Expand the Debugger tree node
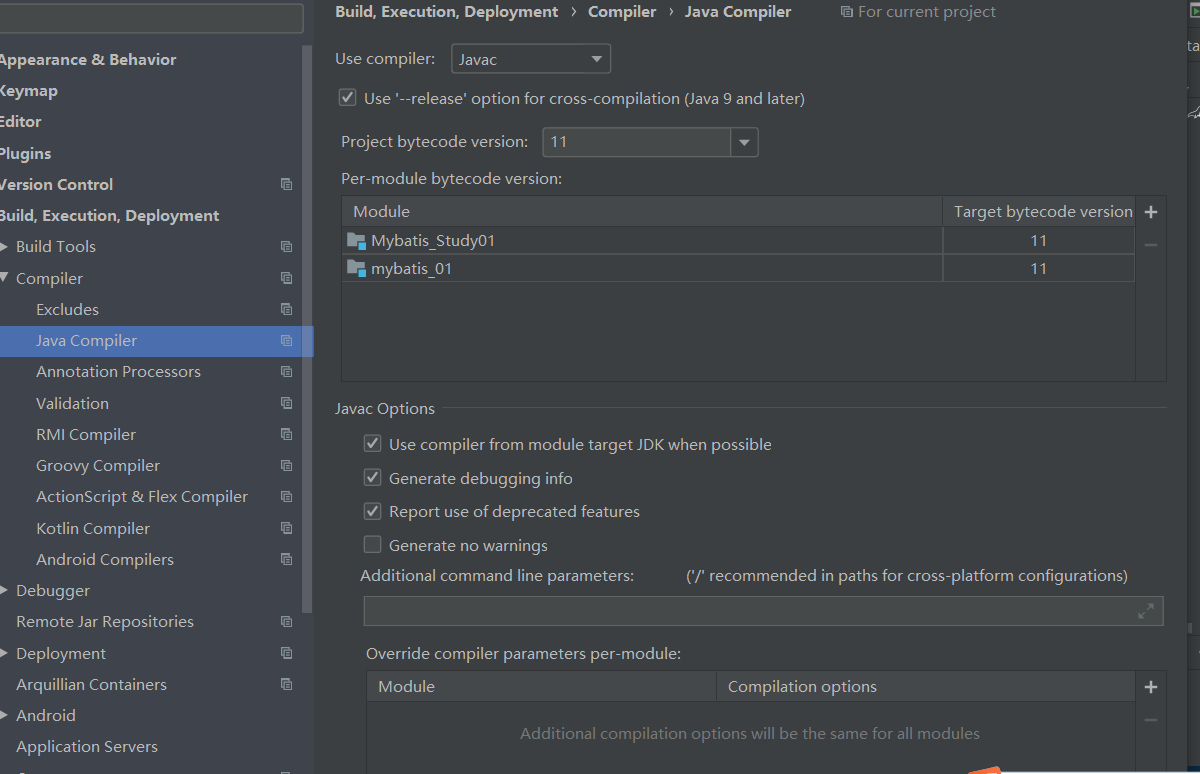 5,591
